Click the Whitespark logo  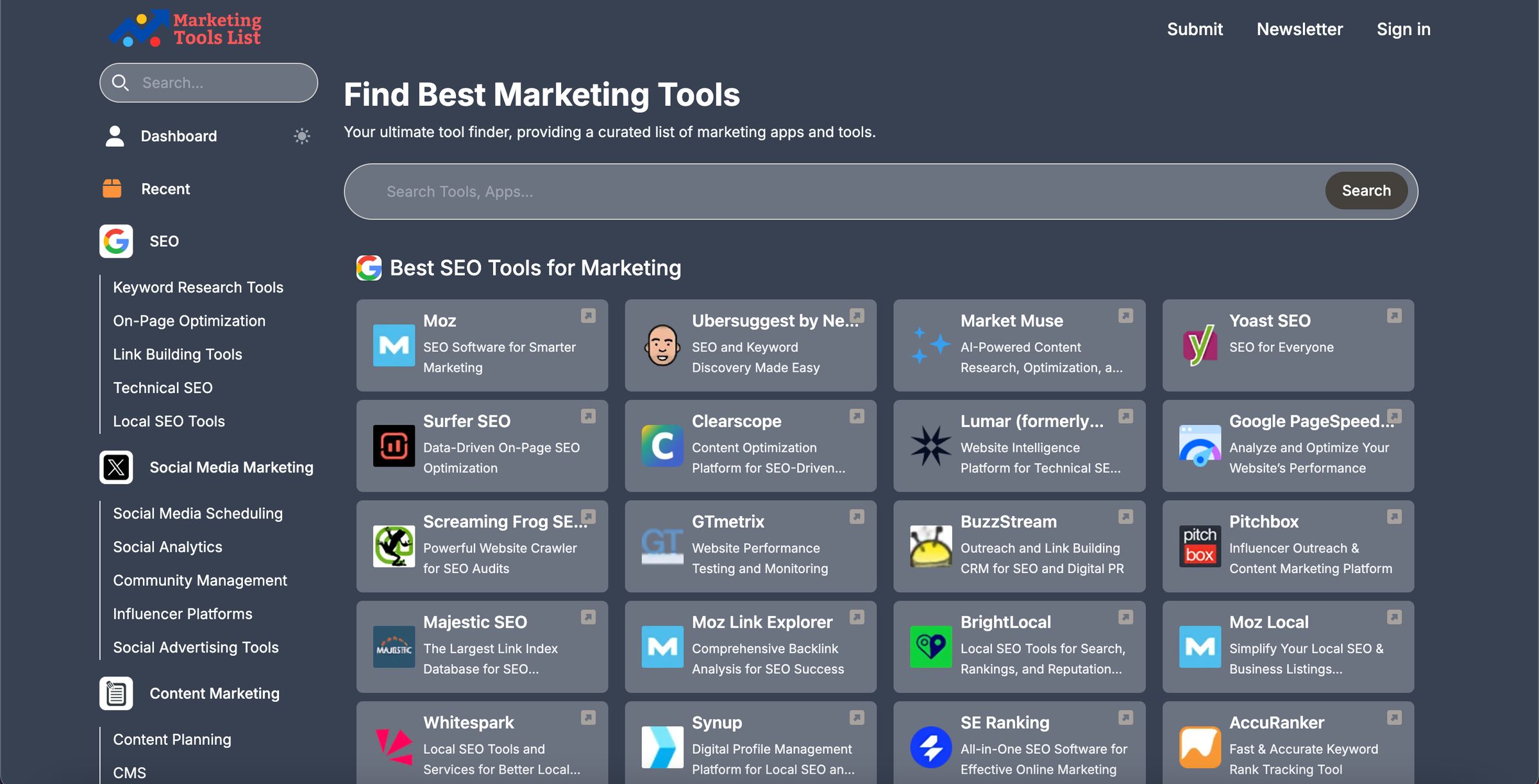pos(394,748)
